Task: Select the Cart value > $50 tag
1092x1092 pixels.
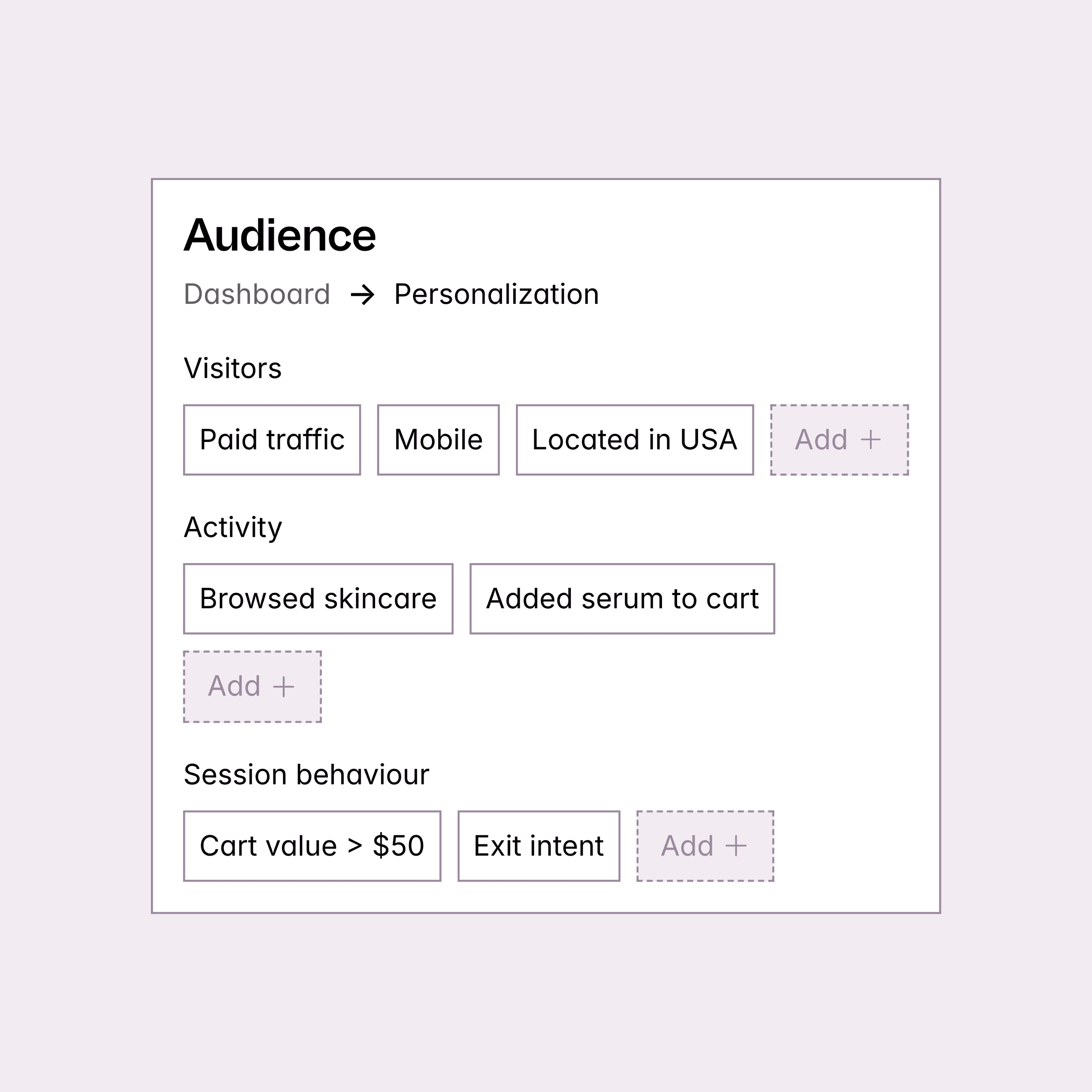Action: pyautogui.click(x=312, y=846)
